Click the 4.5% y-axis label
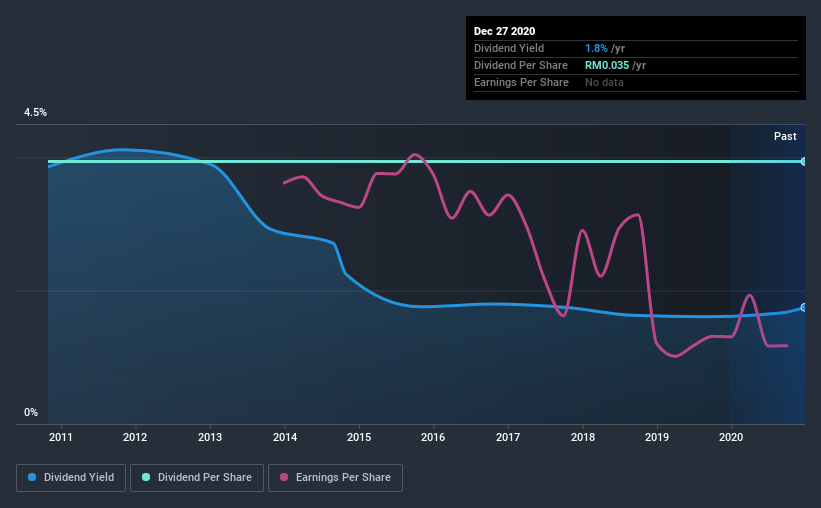 pyautogui.click(x=35, y=113)
